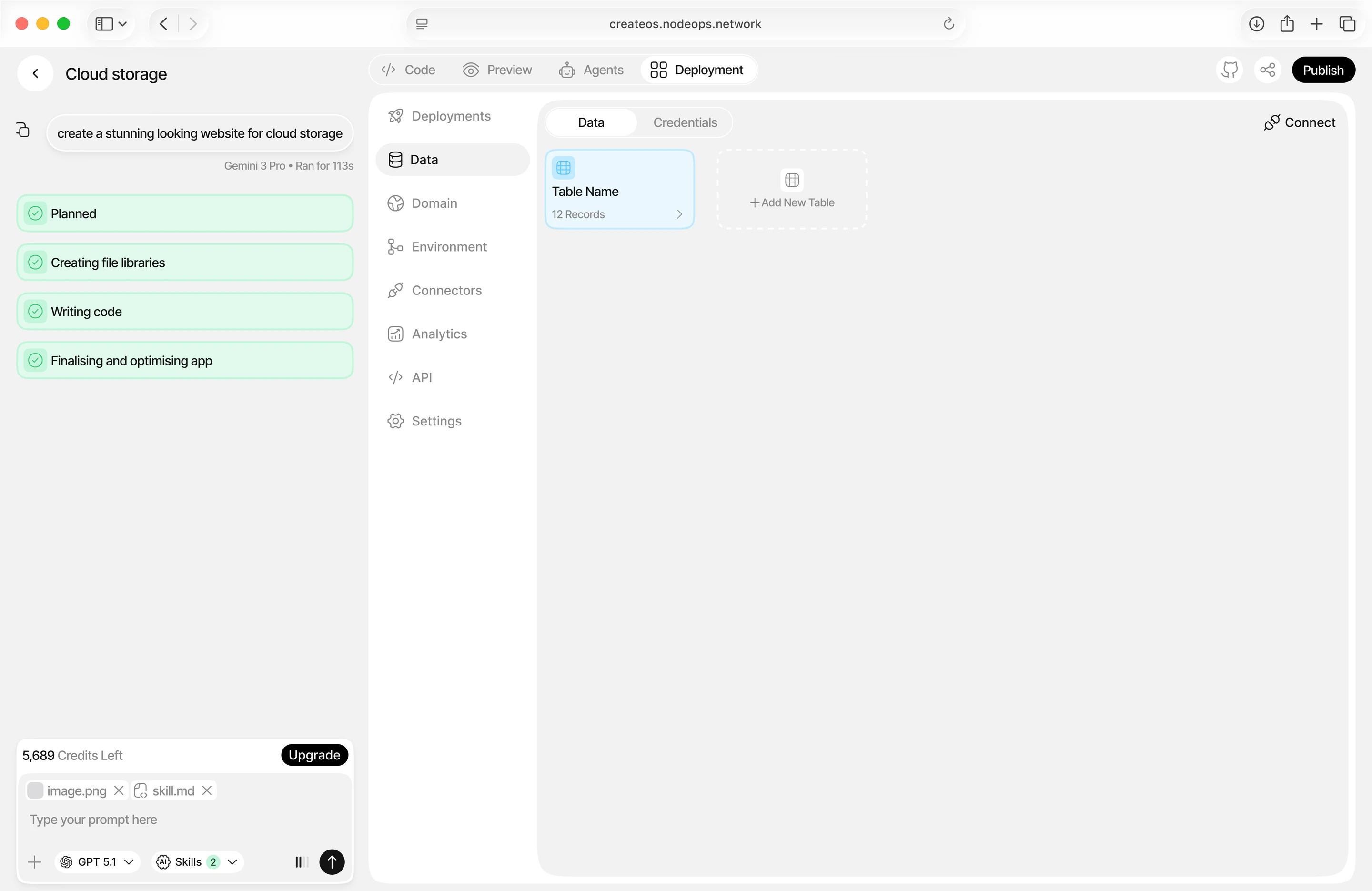Remove the skill.md attachment
Screen dimensions: 1372x891
coord(207,790)
